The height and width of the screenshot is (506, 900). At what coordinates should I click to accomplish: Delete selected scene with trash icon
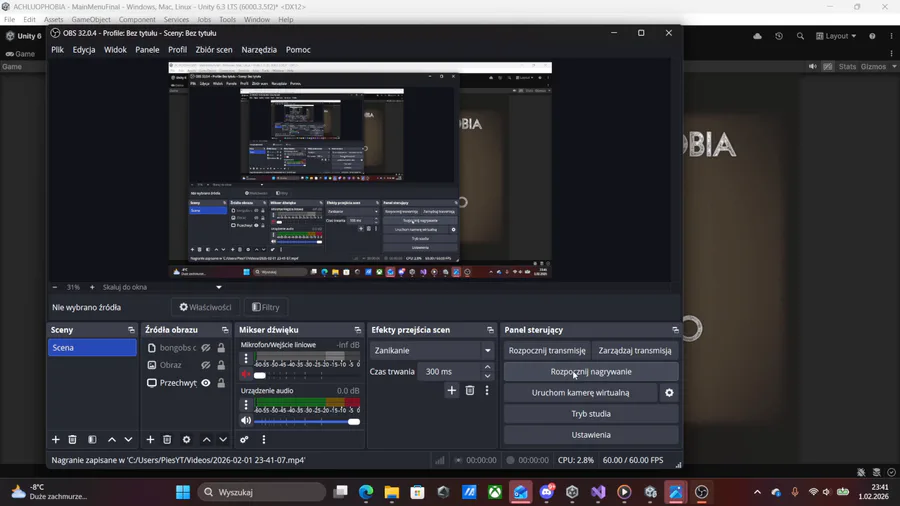point(72,439)
